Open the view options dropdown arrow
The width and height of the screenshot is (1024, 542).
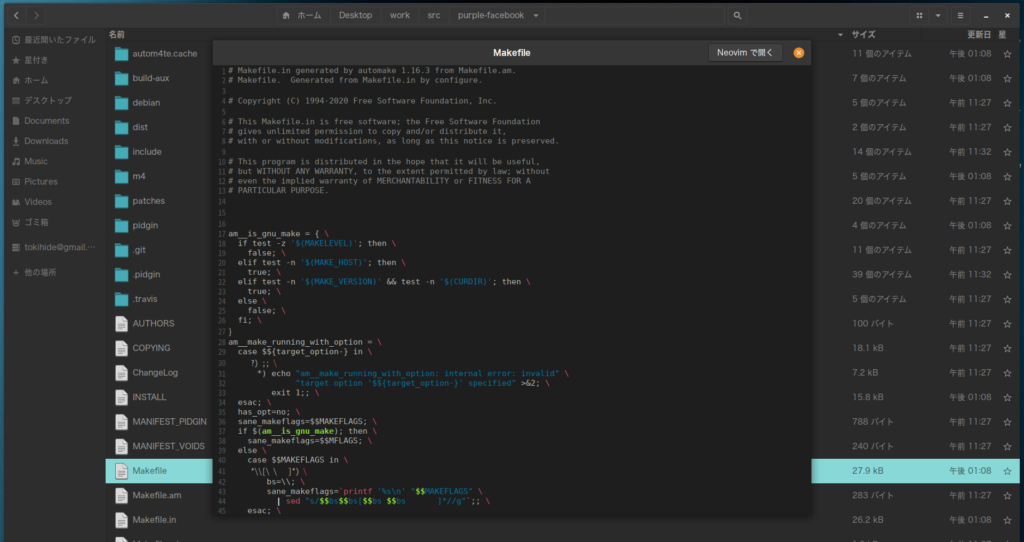(938, 15)
